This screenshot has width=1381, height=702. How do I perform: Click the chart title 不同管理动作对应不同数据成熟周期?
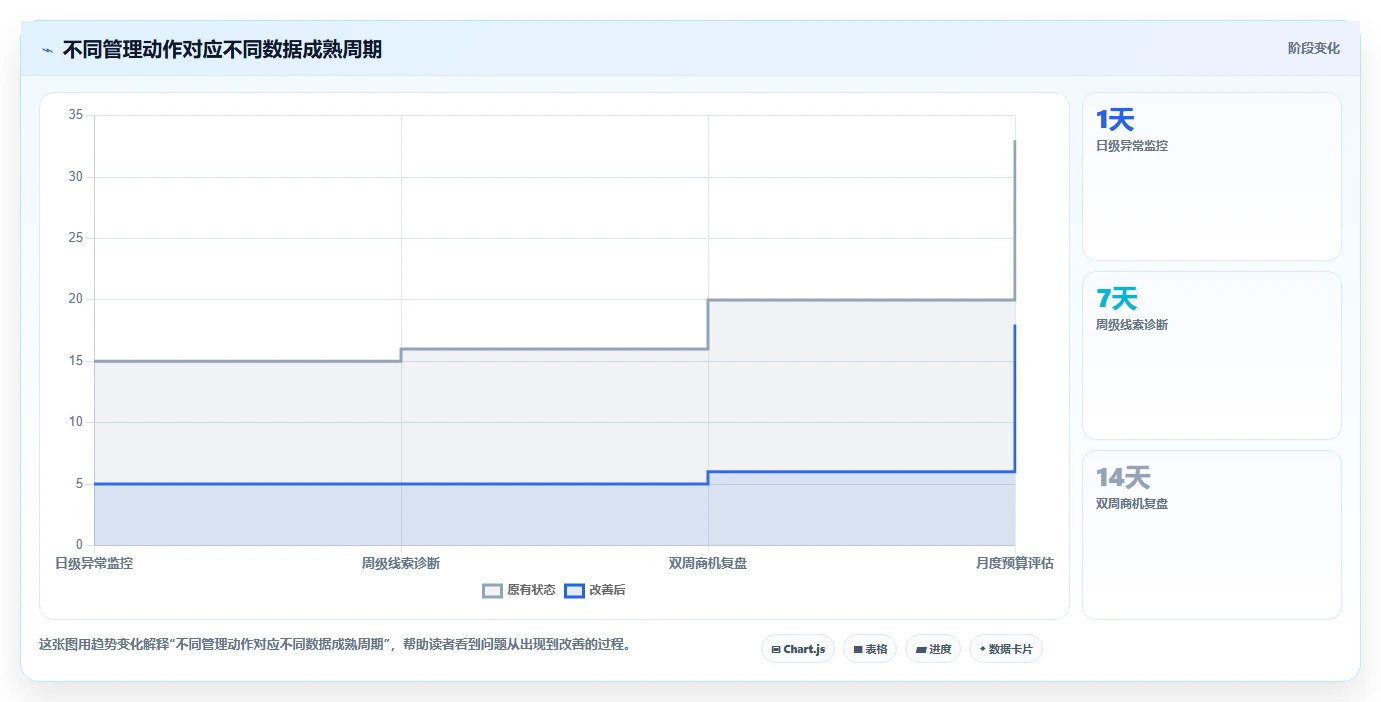pos(222,49)
